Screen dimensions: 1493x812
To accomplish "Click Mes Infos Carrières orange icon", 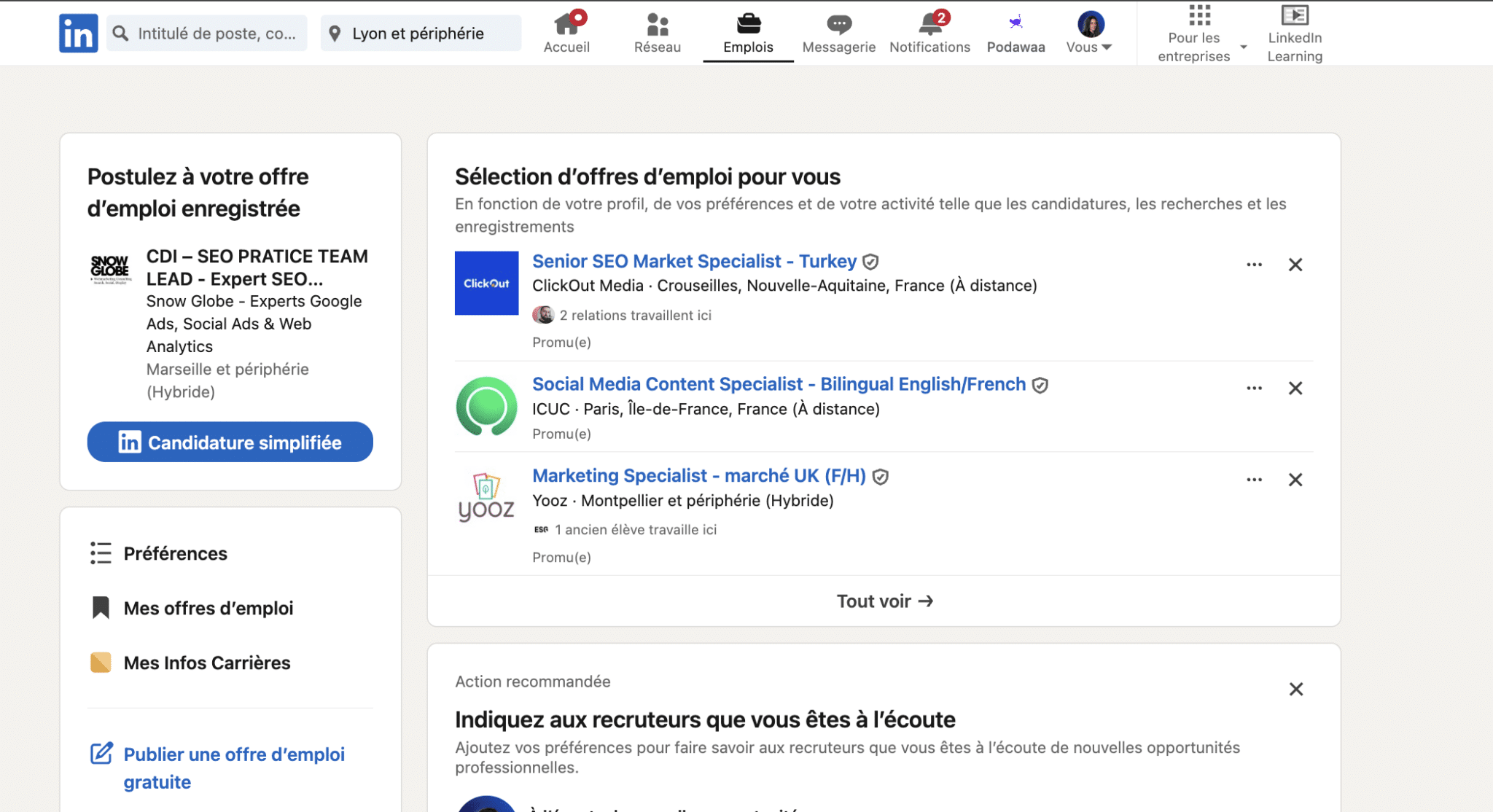I will [x=101, y=663].
